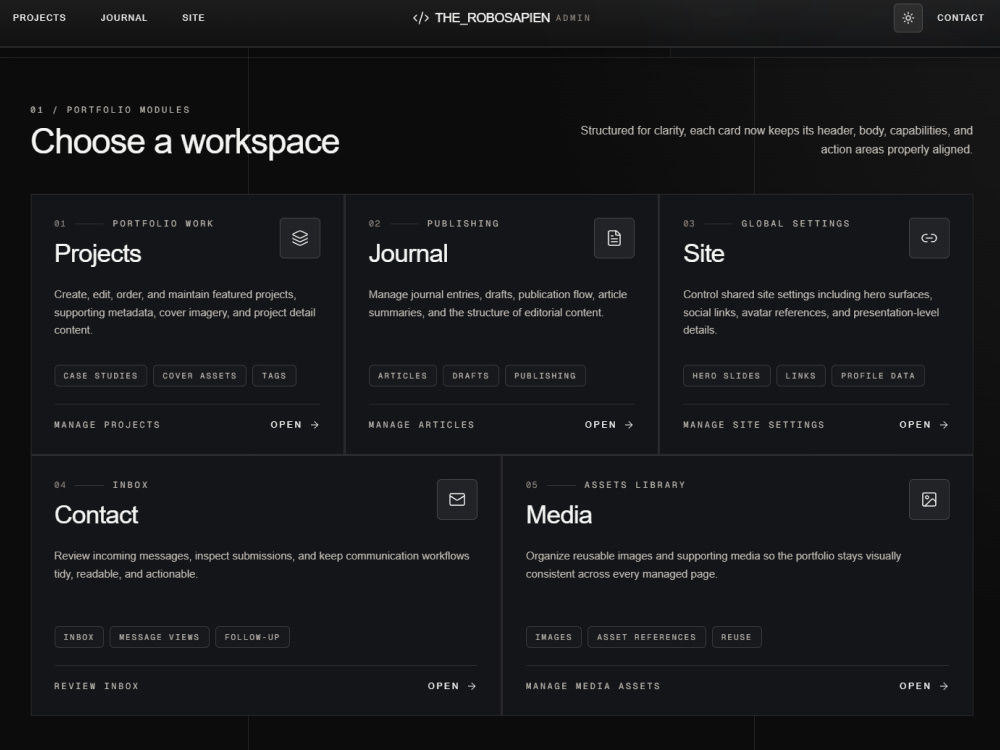Click the code brackets logo icon
Viewport: 1000px width, 750px height.
420,18
